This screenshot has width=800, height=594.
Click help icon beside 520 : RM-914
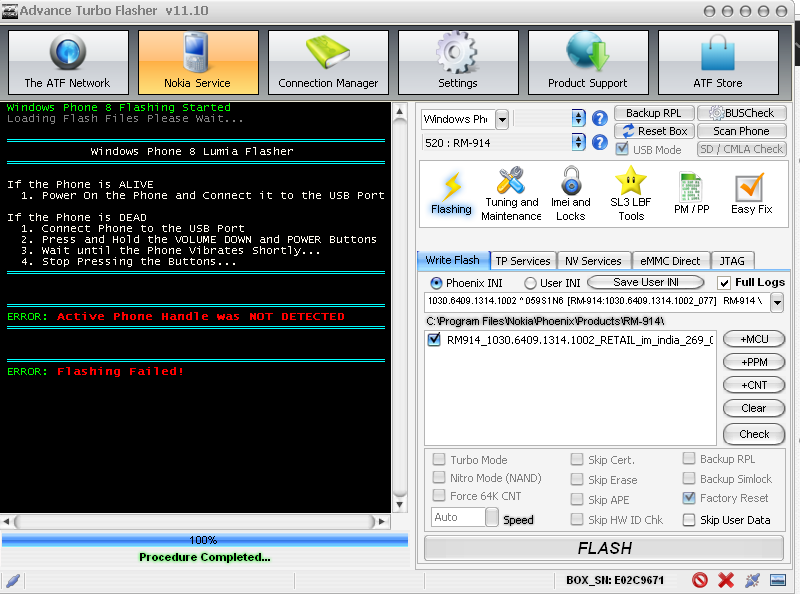600,142
